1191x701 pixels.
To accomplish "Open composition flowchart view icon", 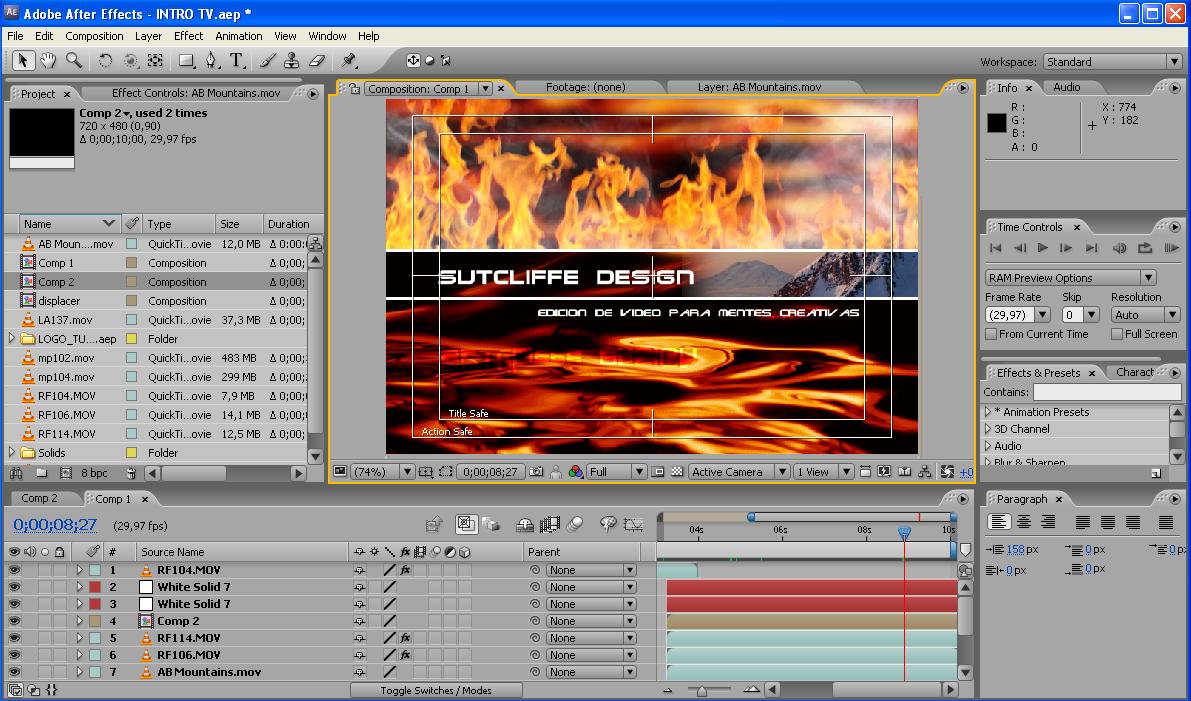I will (924, 472).
